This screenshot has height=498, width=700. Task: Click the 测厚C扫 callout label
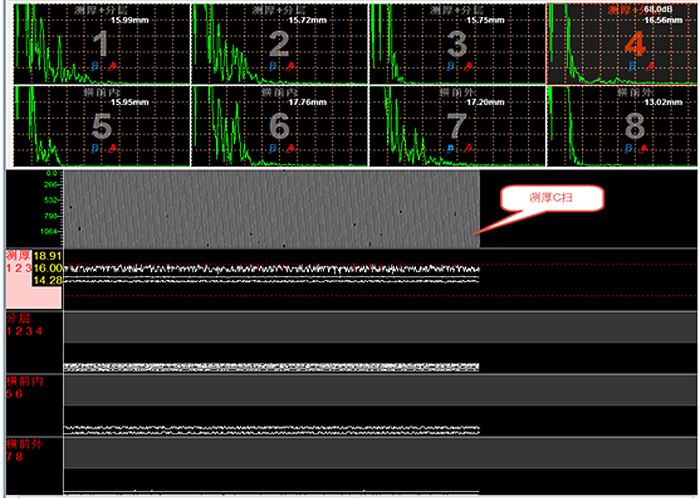tap(552, 199)
